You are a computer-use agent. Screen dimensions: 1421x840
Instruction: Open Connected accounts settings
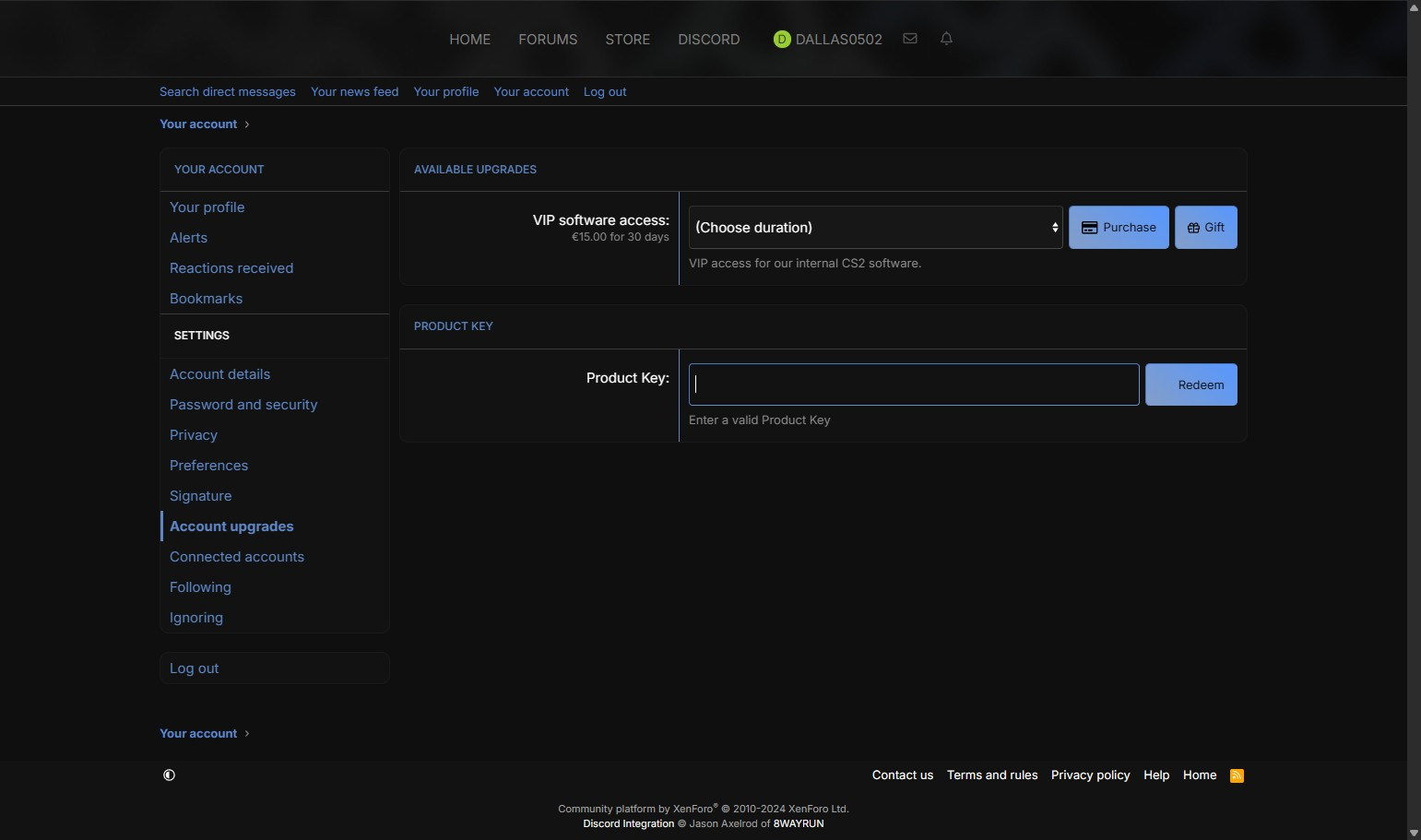pos(237,557)
